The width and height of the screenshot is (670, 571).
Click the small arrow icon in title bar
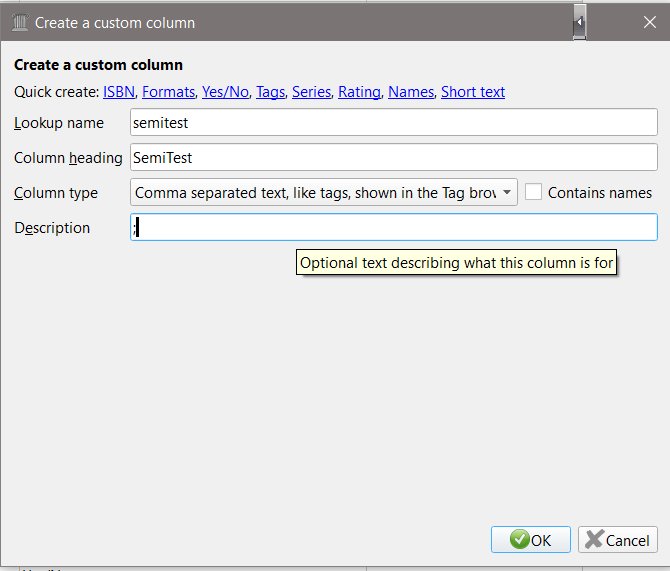579,21
